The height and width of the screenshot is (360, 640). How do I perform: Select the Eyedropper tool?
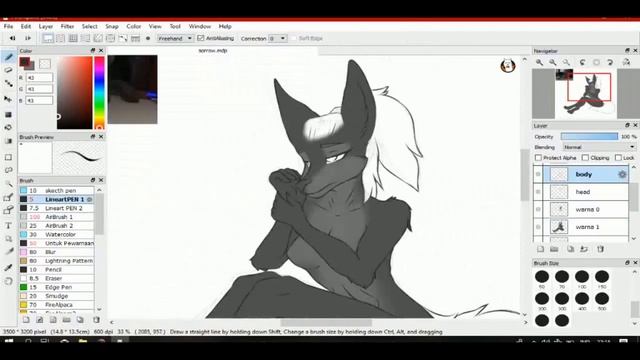(x=9, y=267)
